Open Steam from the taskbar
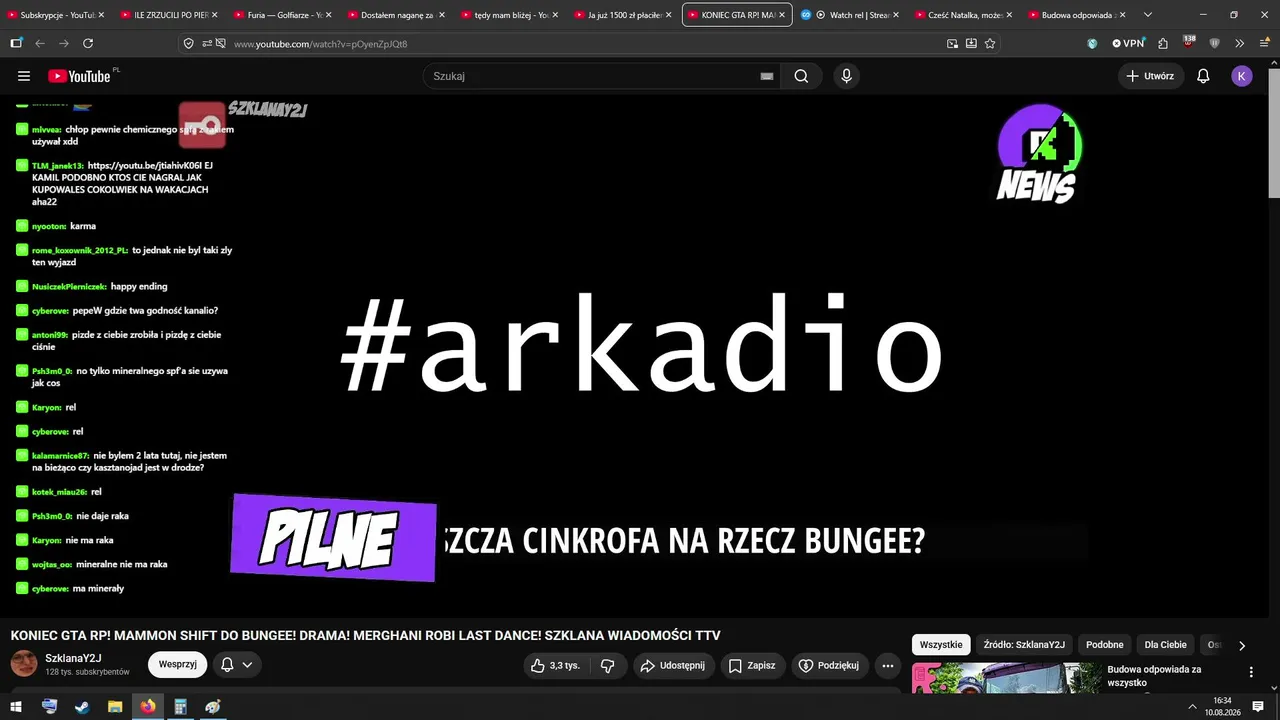 coord(82,707)
